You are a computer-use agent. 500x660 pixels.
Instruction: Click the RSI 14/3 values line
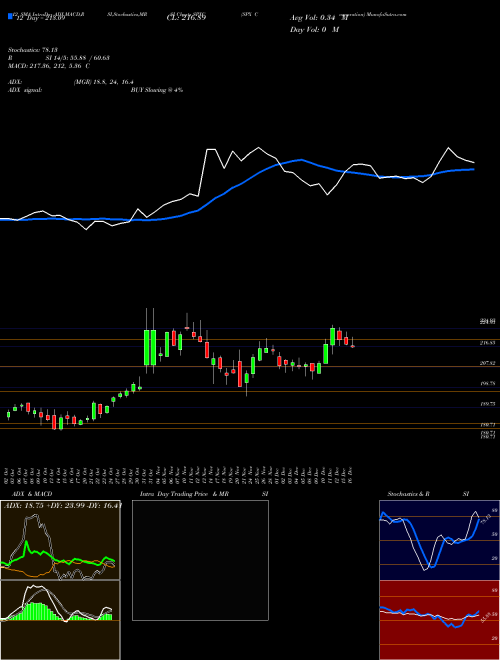(59, 58)
